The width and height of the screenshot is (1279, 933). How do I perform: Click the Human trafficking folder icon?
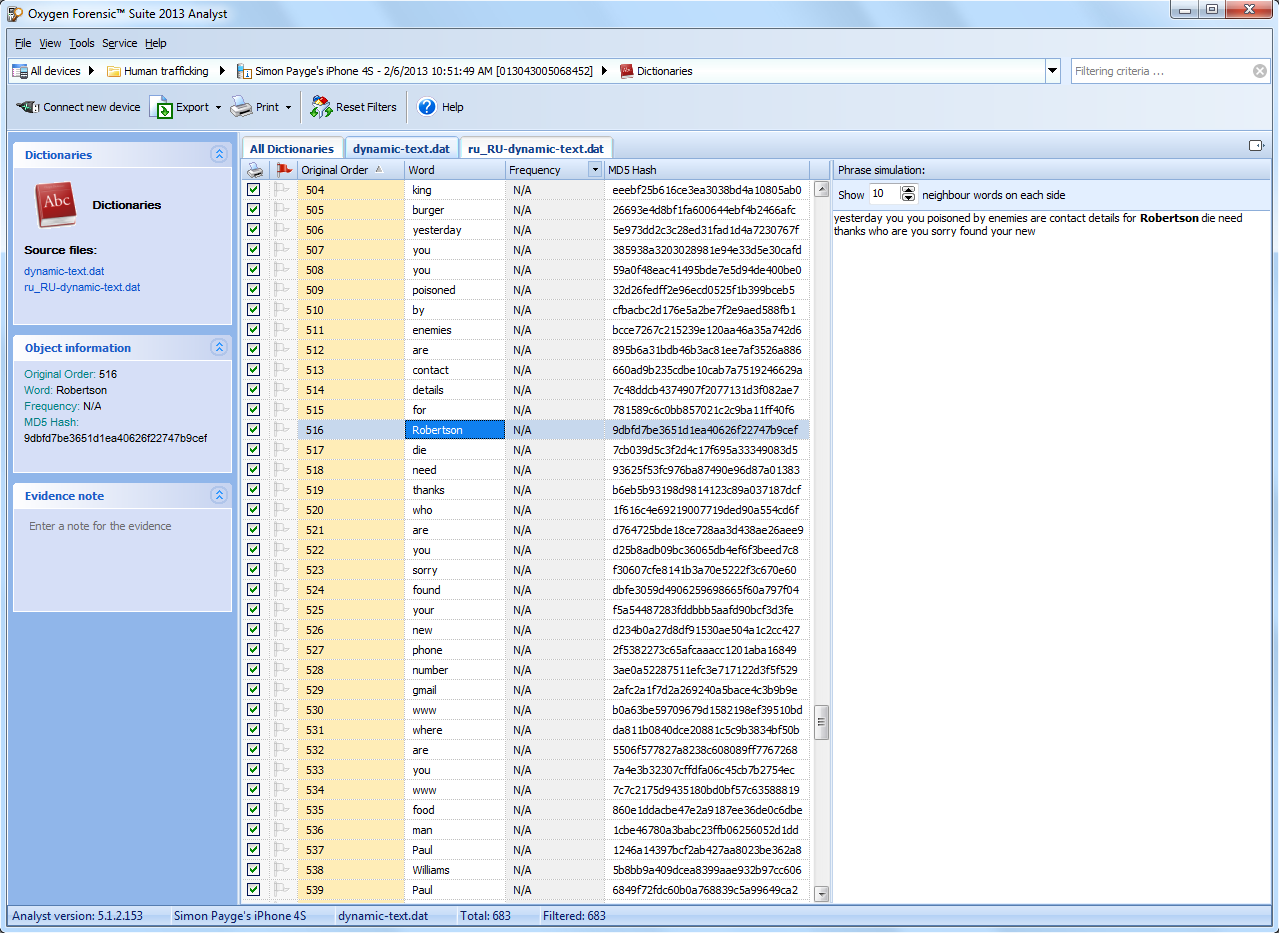click(x=114, y=71)
